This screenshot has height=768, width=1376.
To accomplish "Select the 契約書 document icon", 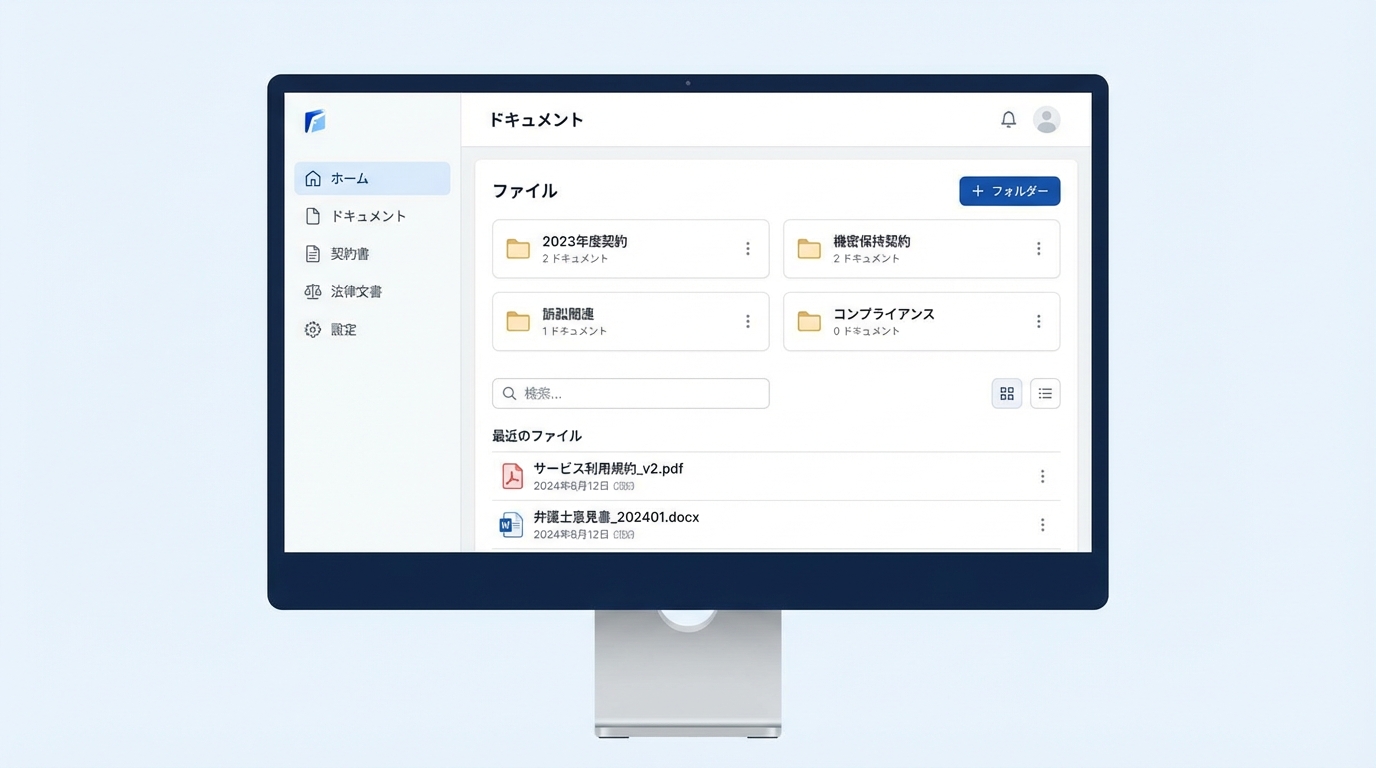I will click(x=312, y=253).
